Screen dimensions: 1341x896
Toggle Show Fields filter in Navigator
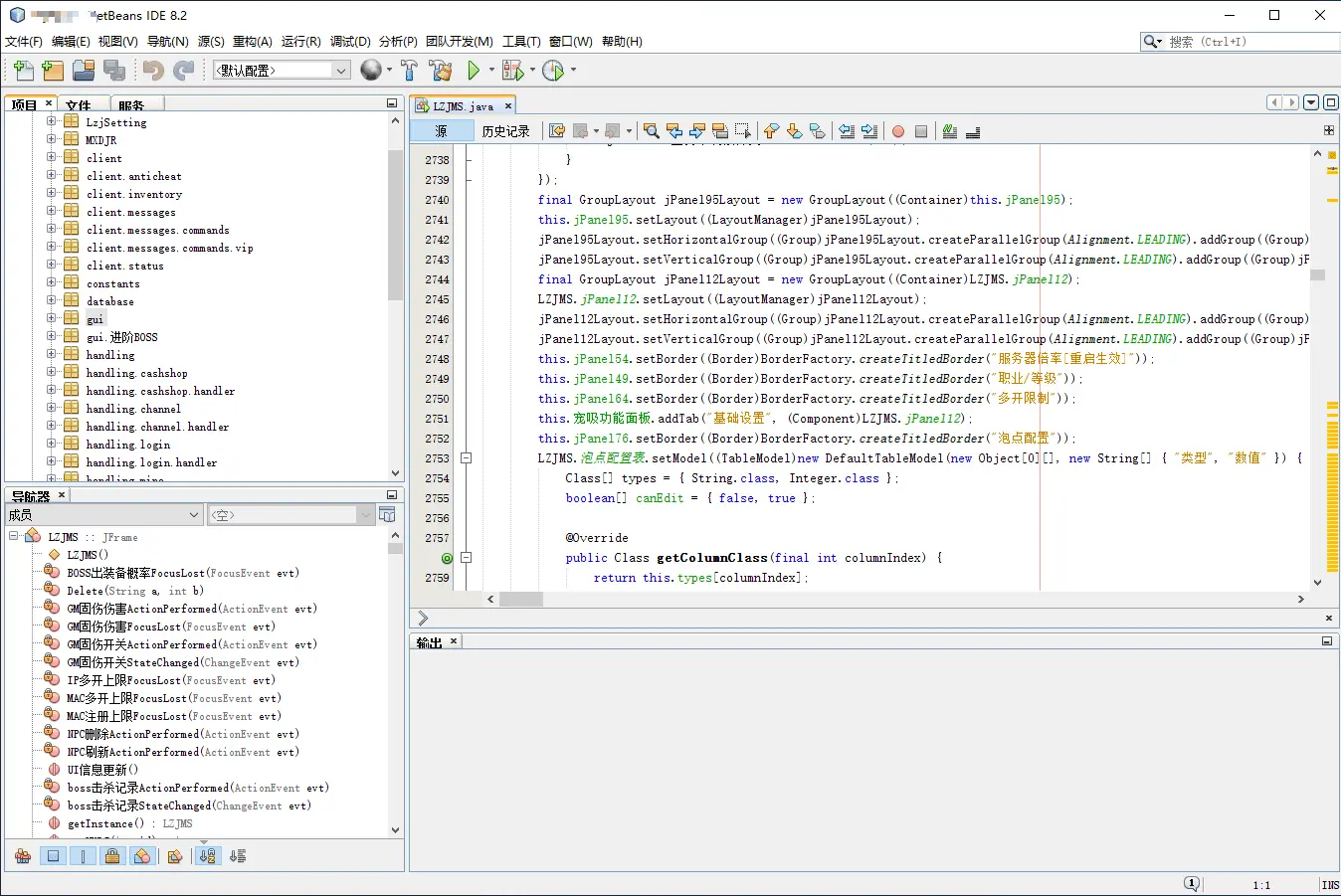pyautogui.click(x=54, y=856)
